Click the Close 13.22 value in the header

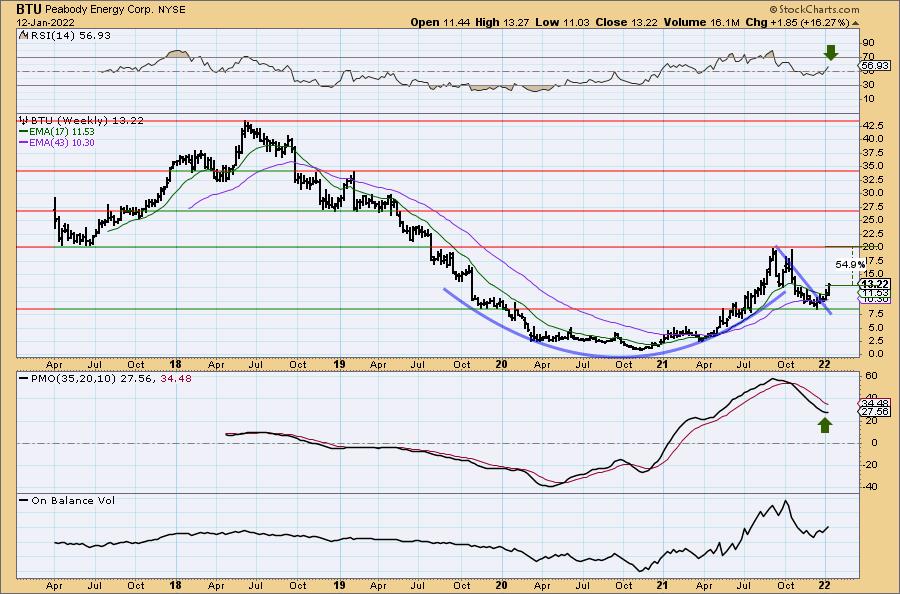pos(626,22)
